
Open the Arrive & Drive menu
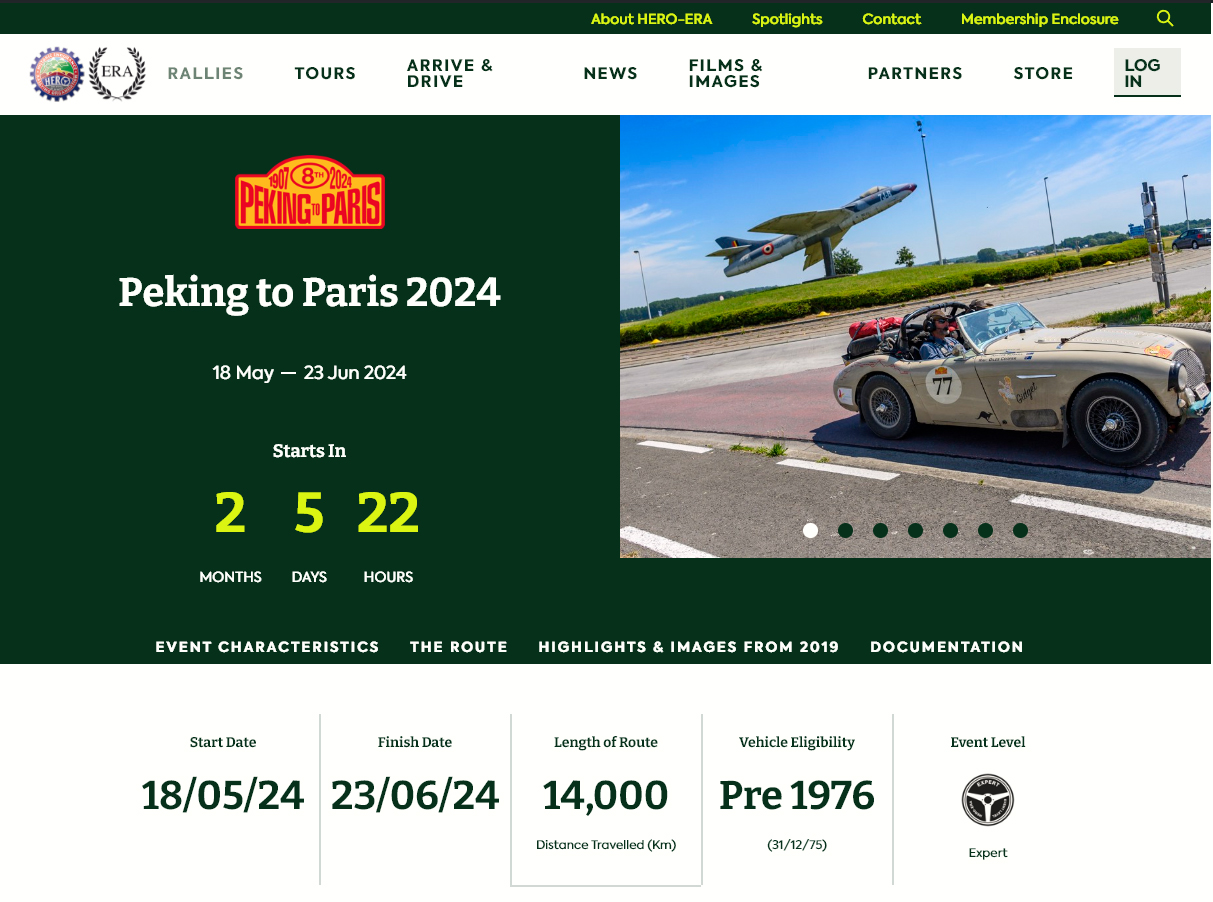point(450,73)
